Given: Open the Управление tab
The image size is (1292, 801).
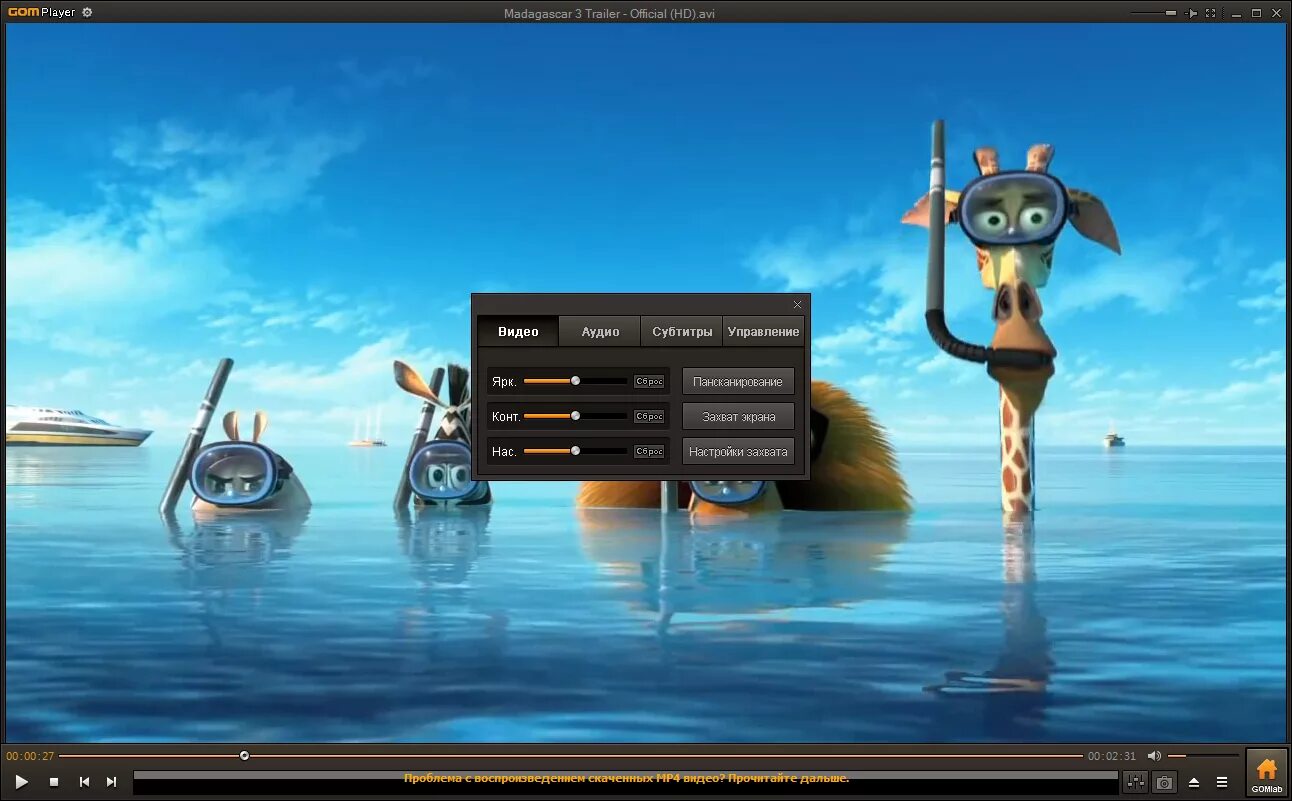Looking at the screenshot, I should (x=763, y=331).
